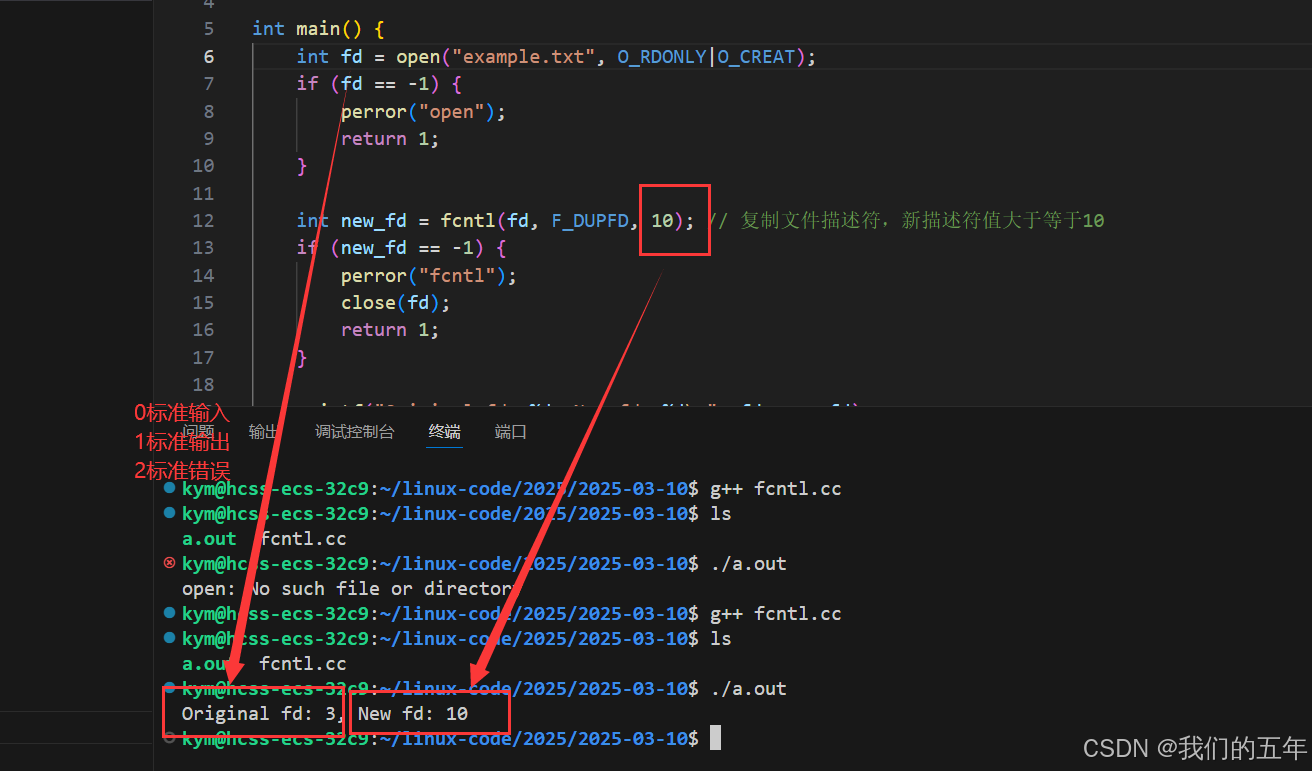The height and width of the screenshot is (771, 1312).
Task: Select the 问题 (Problems) tab
Action: (200, 431)
